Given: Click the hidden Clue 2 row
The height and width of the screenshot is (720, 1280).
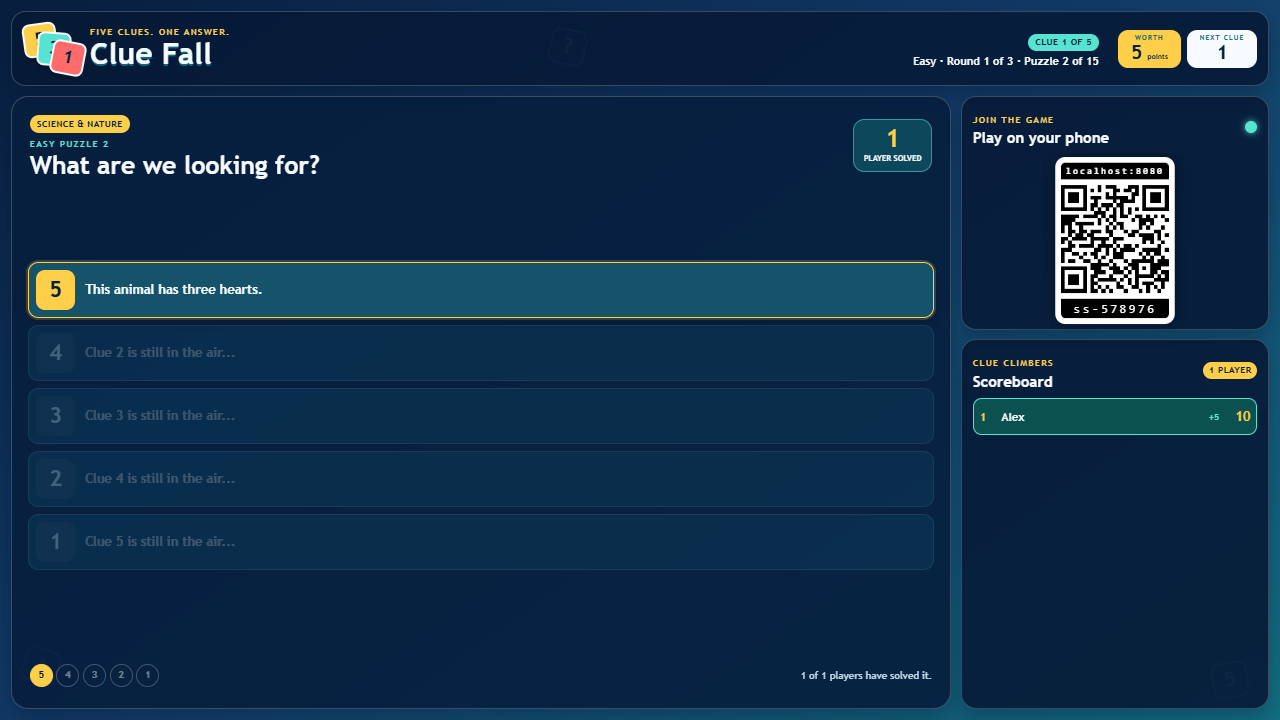Looking at the screenshot, I should coord(481,353).
